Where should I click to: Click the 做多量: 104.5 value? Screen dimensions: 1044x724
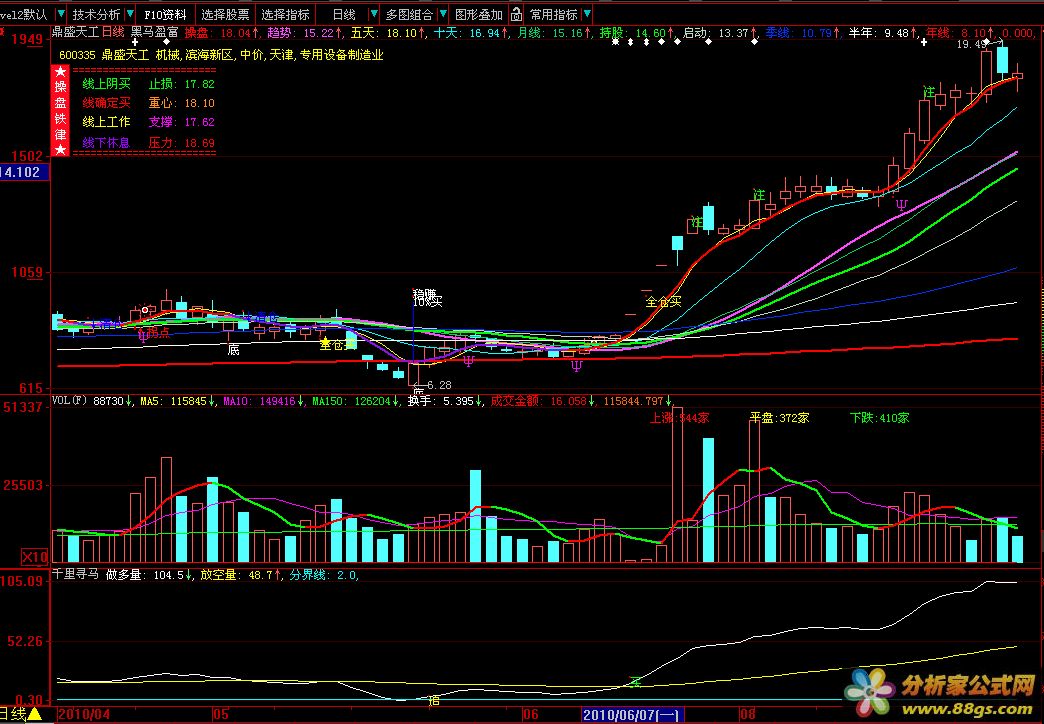point(150,574)
